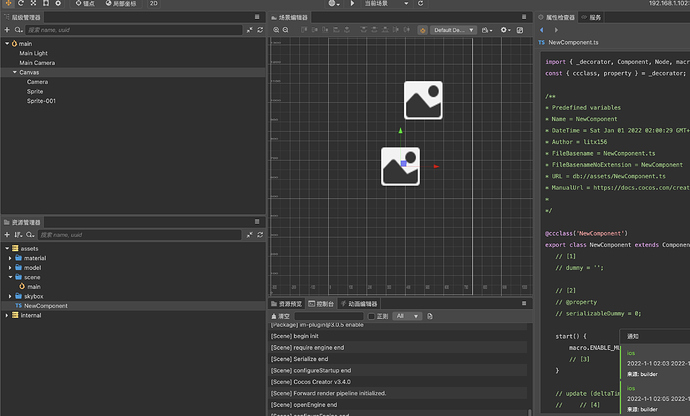The image size is (690, 416).
Task: Select the Main Light node
Action: coord(33,53)
